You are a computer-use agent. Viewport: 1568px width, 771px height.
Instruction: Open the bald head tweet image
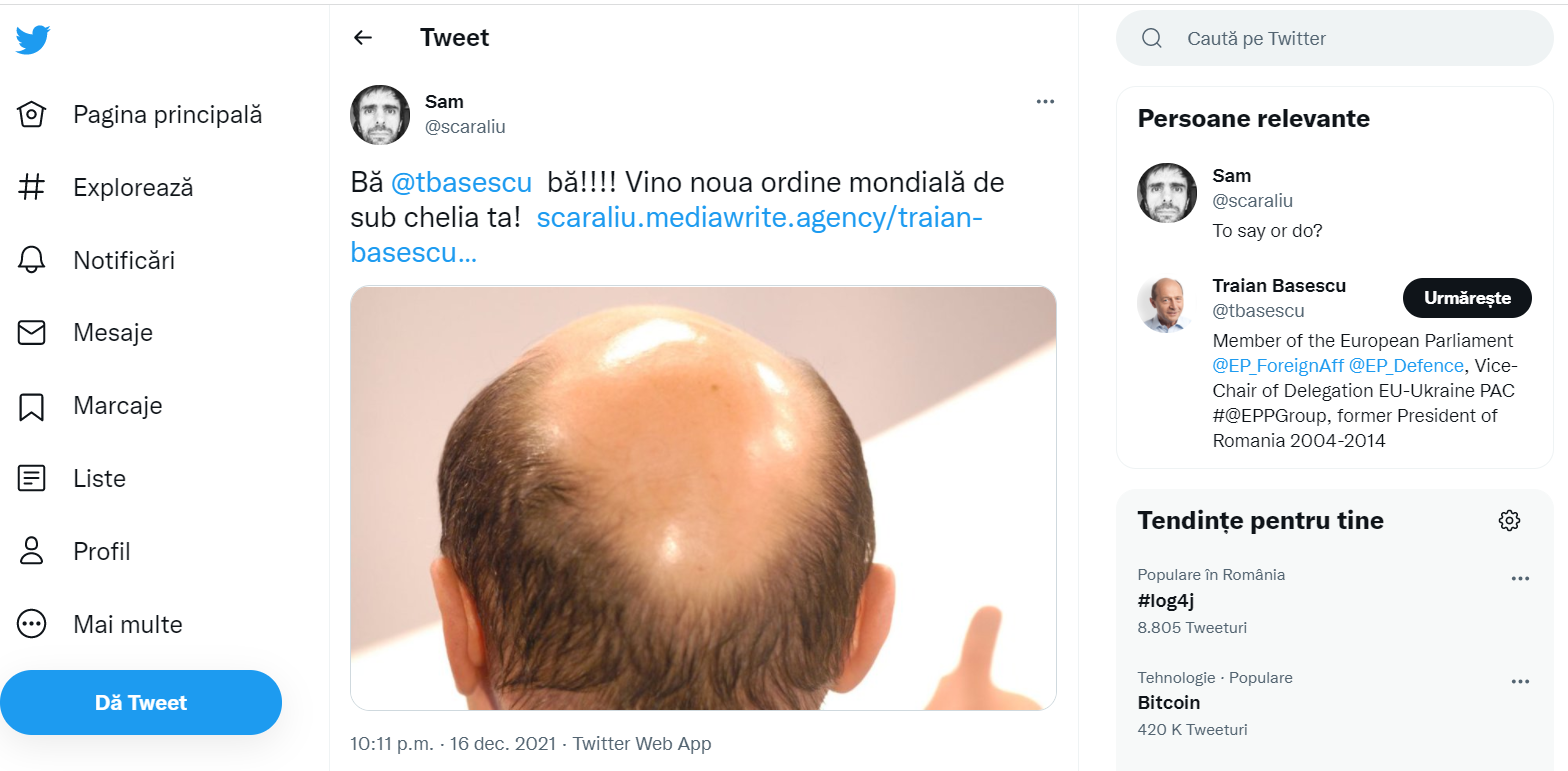[703, 498]
